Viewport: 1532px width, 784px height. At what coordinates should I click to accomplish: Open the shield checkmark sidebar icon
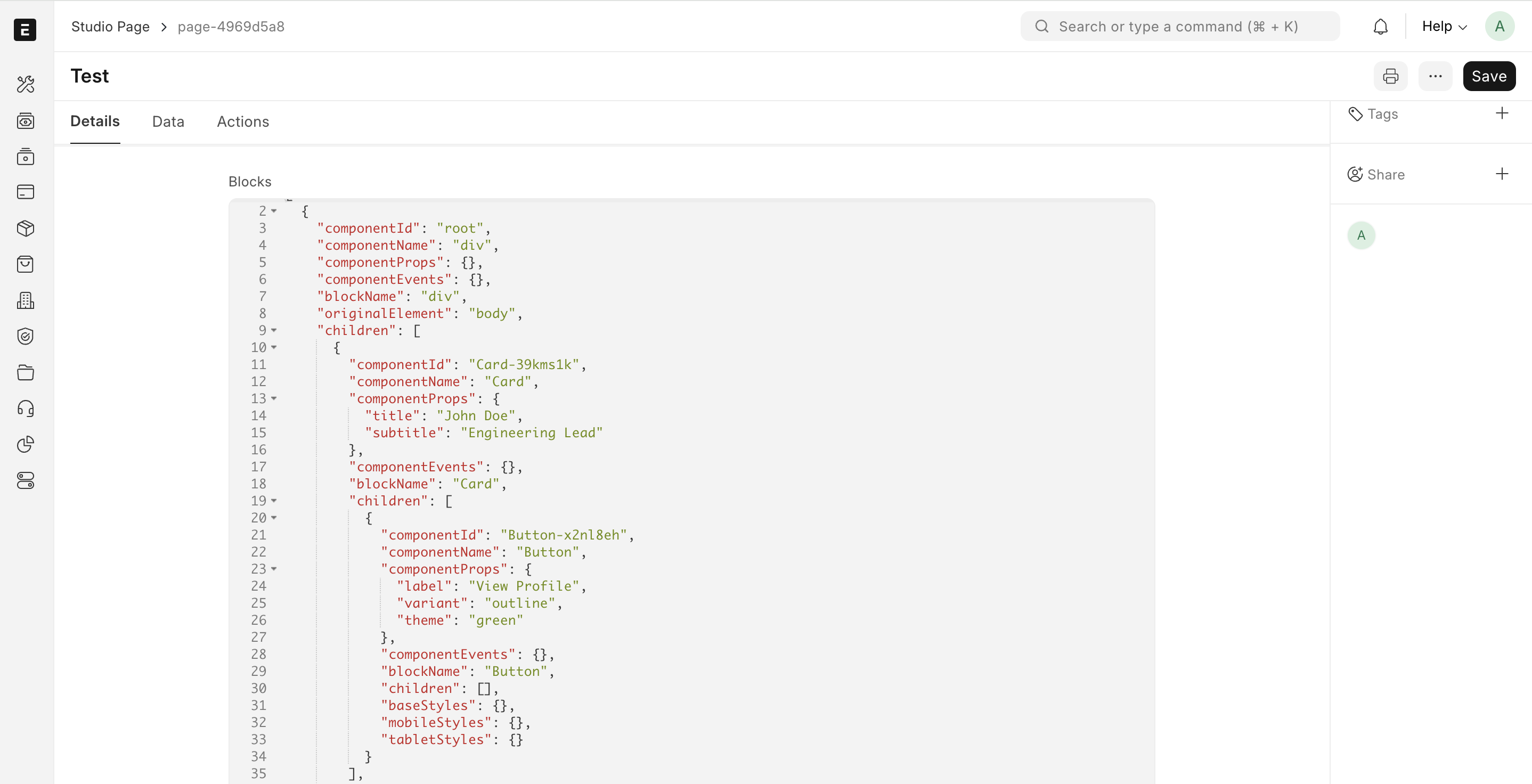click(26, 337)
